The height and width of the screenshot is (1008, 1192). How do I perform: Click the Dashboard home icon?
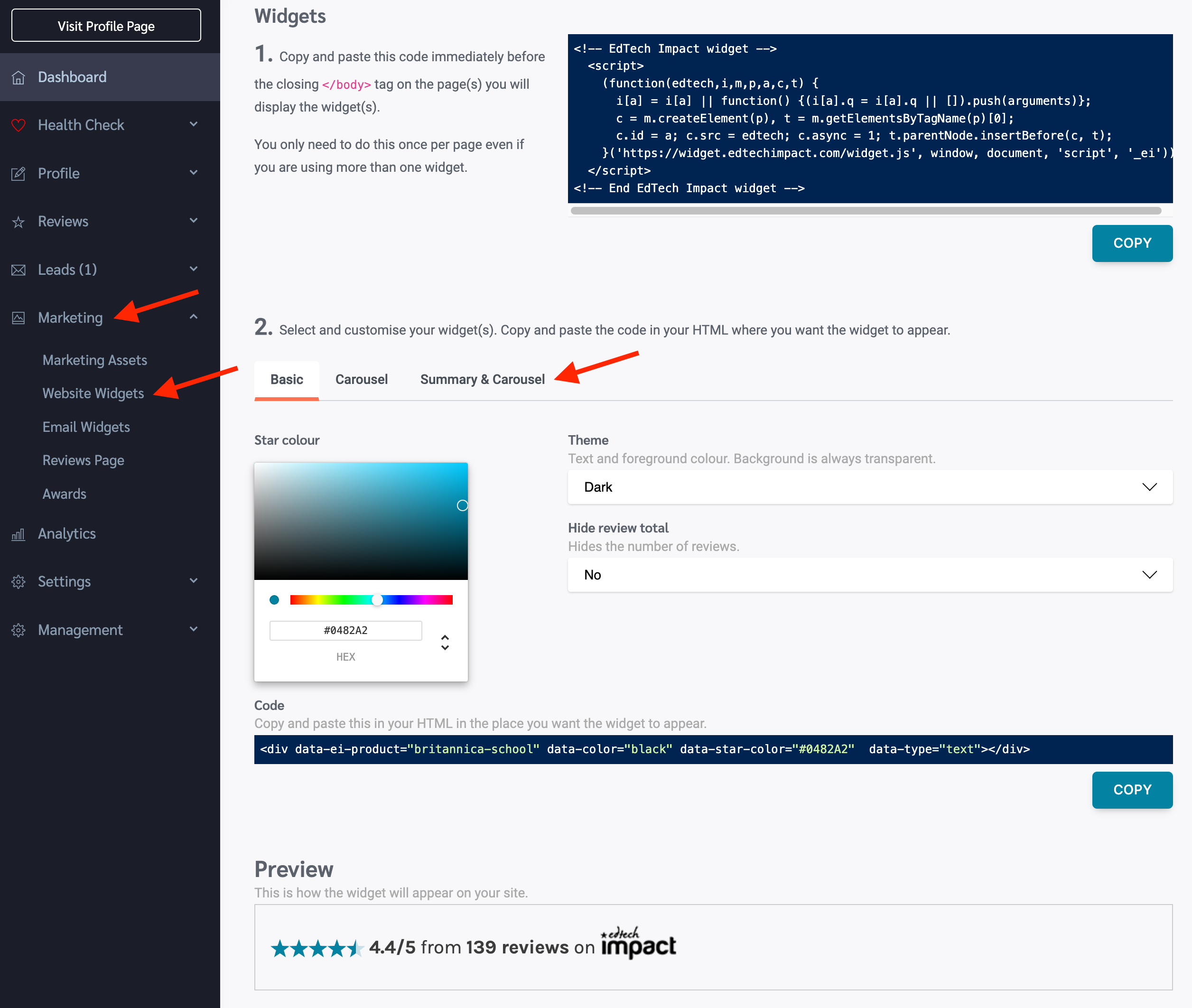click(19, 77)
